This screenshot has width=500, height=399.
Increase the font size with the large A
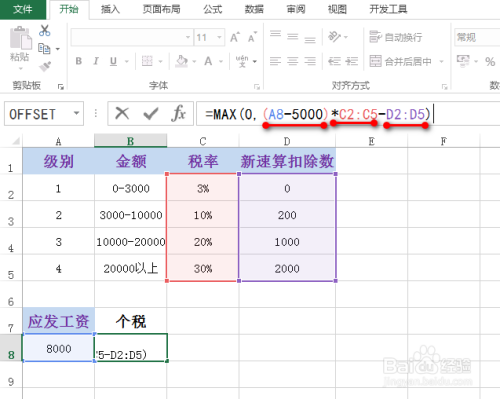[x=235, y=37]
